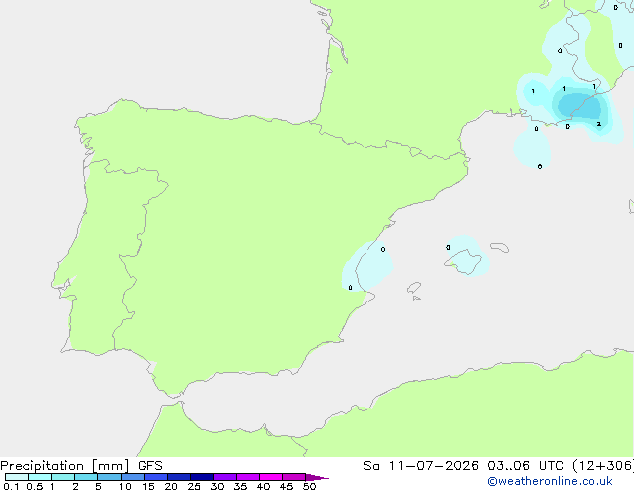Image resolution: width=634 pixels, height=490 pixels.
Task: Select the 25–30 mm navy legend swatch
Action: click(202, 477)
